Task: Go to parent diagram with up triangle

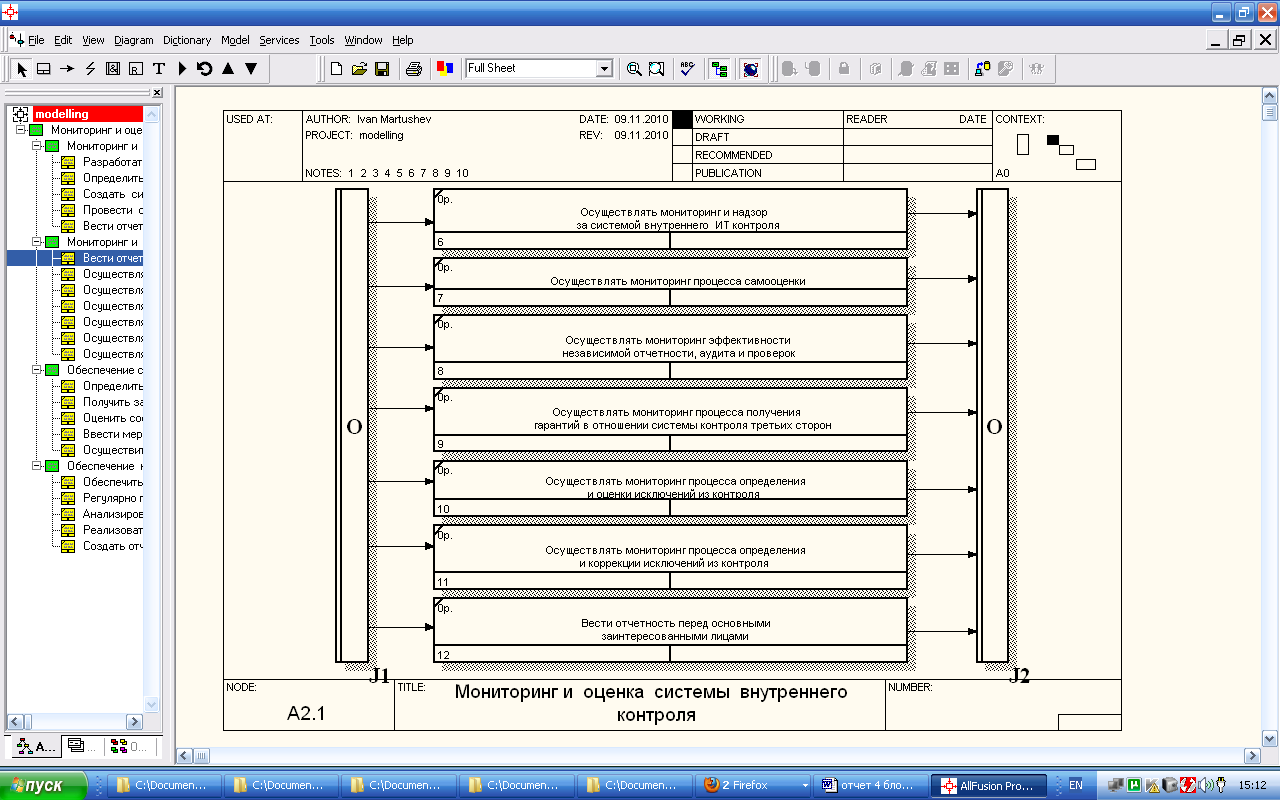Action: pos(228,69)
